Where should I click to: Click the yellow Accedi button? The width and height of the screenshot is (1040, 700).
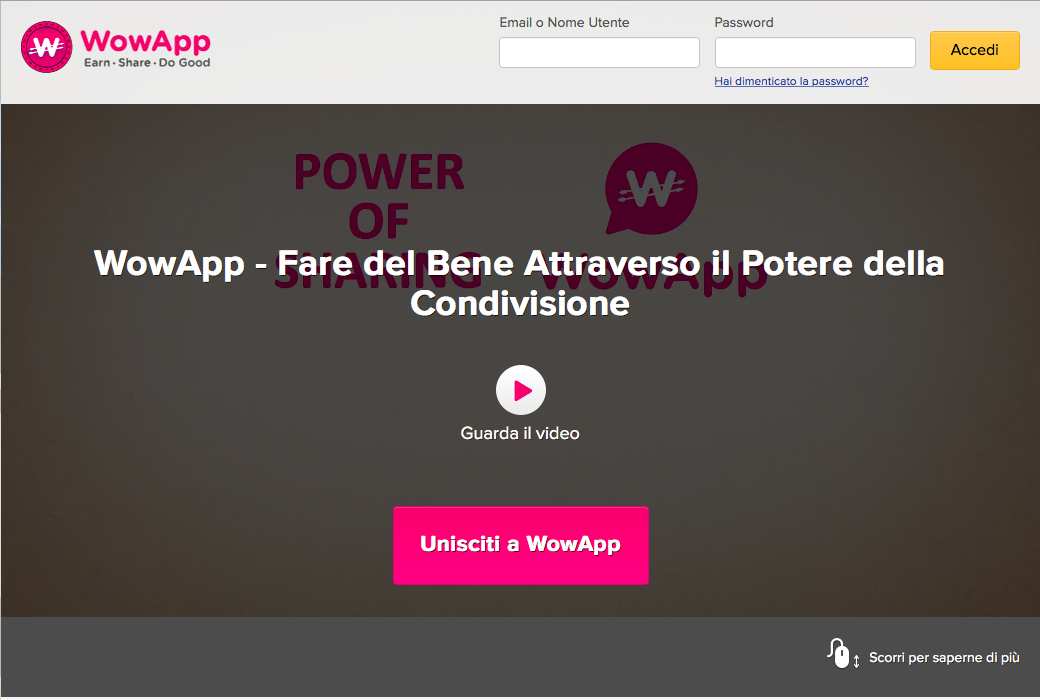click(974, 50)
